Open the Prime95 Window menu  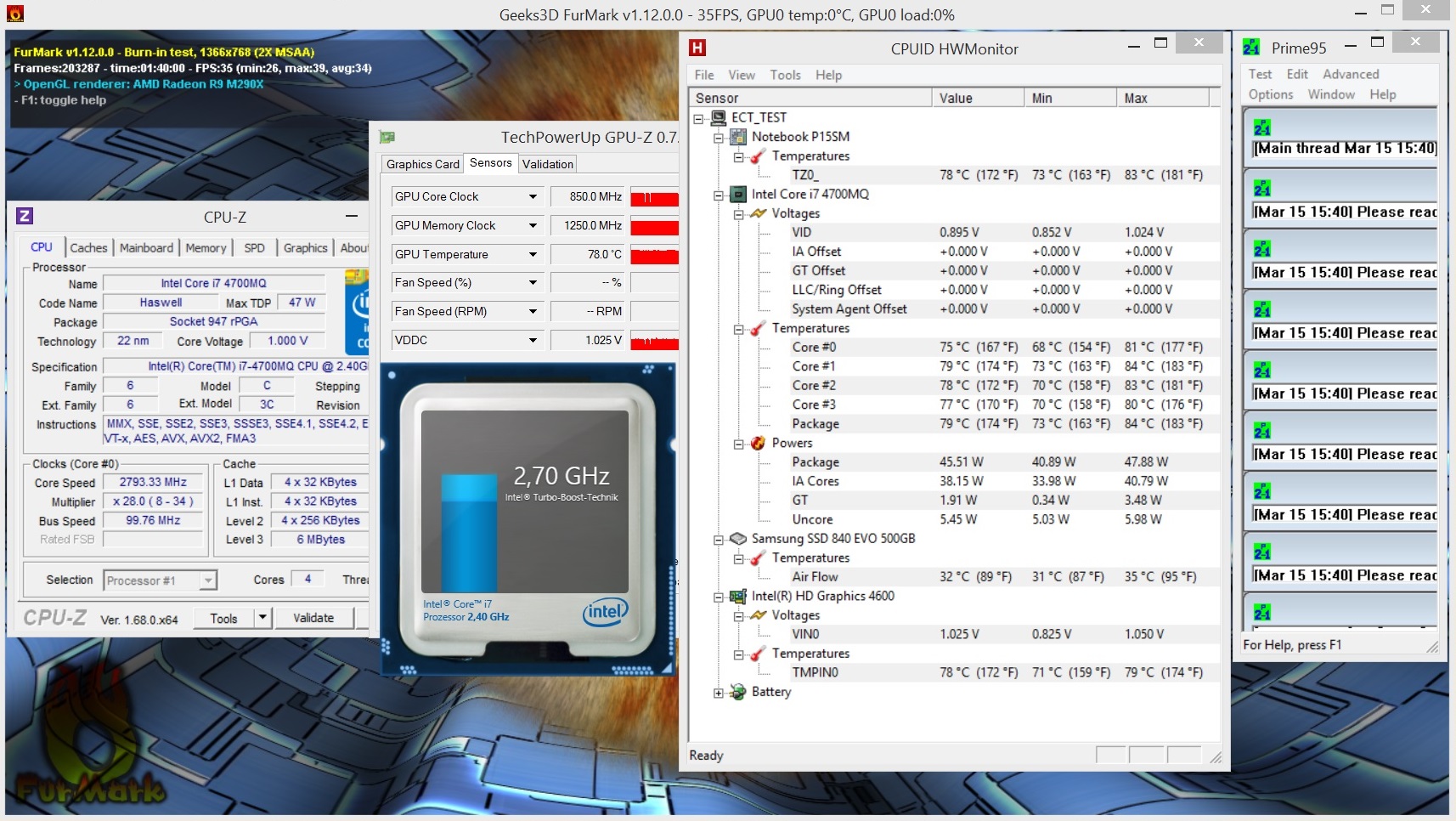[1331, 94]
